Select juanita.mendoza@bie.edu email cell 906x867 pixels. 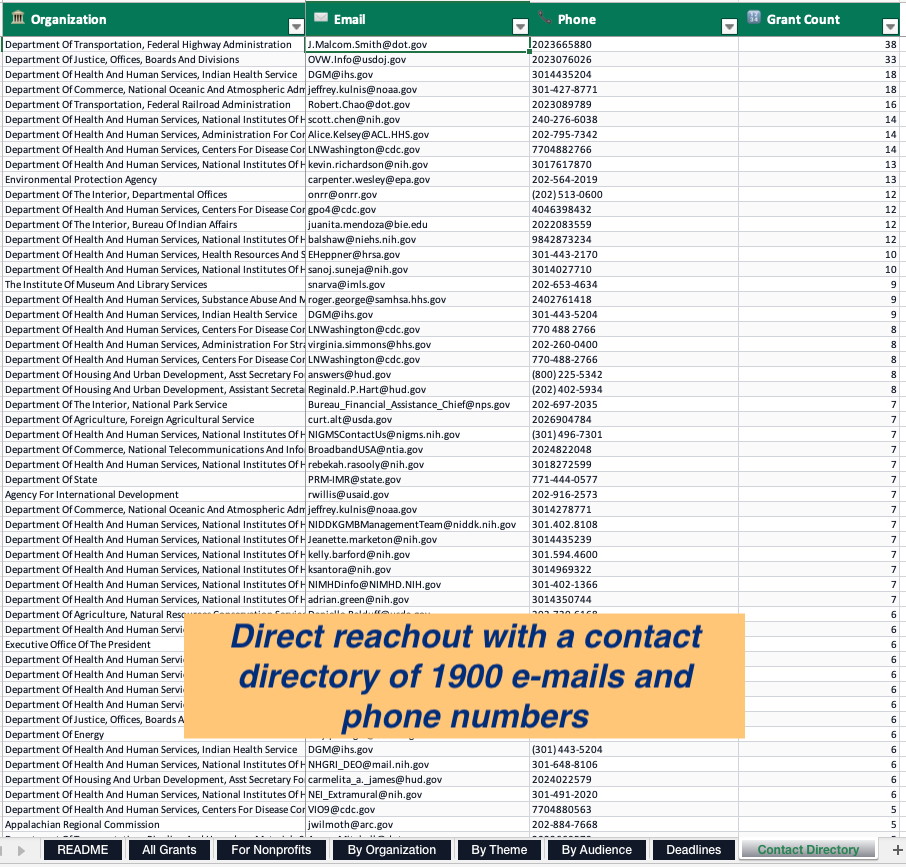(417, 225)
